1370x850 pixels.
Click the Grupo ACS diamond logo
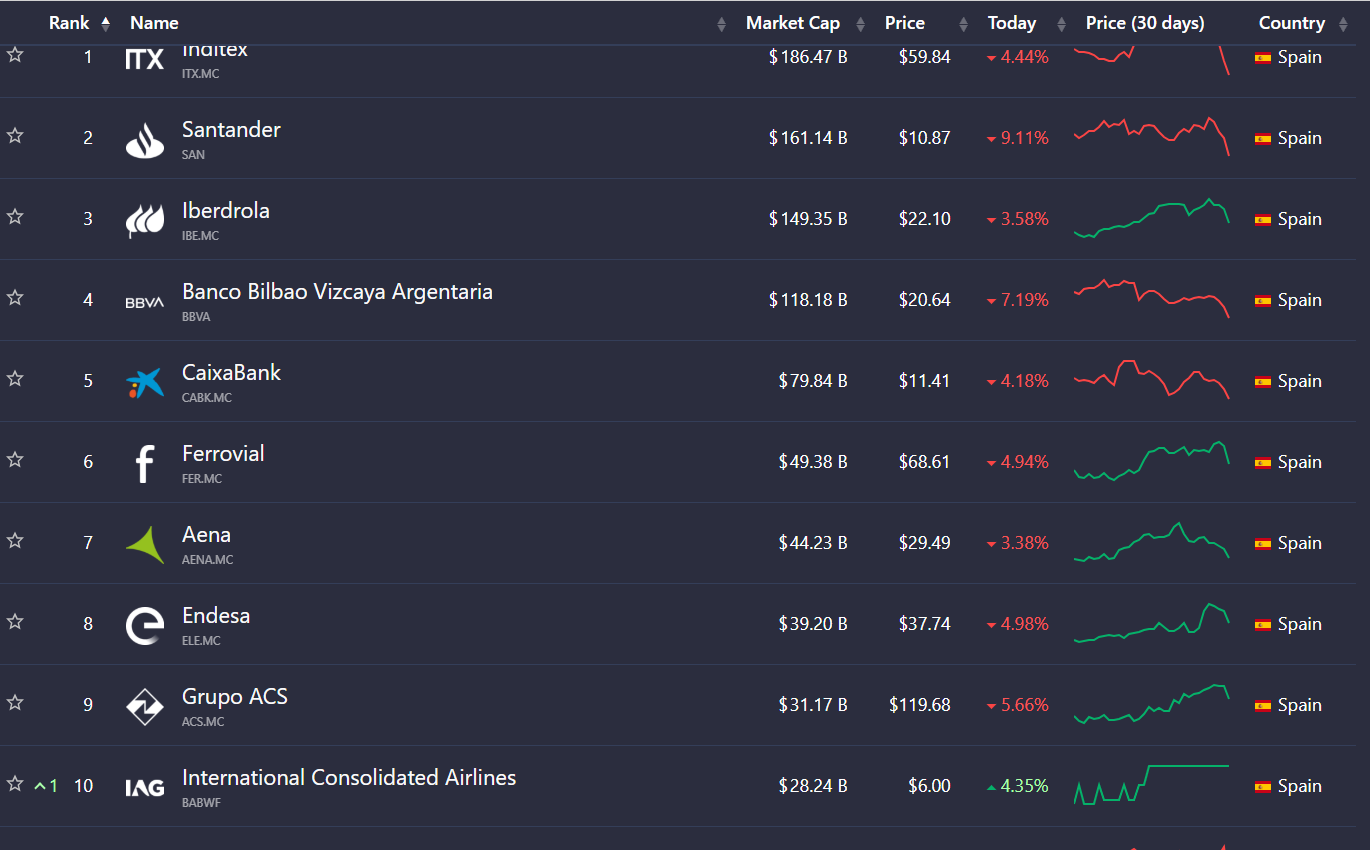click(145, 707)
